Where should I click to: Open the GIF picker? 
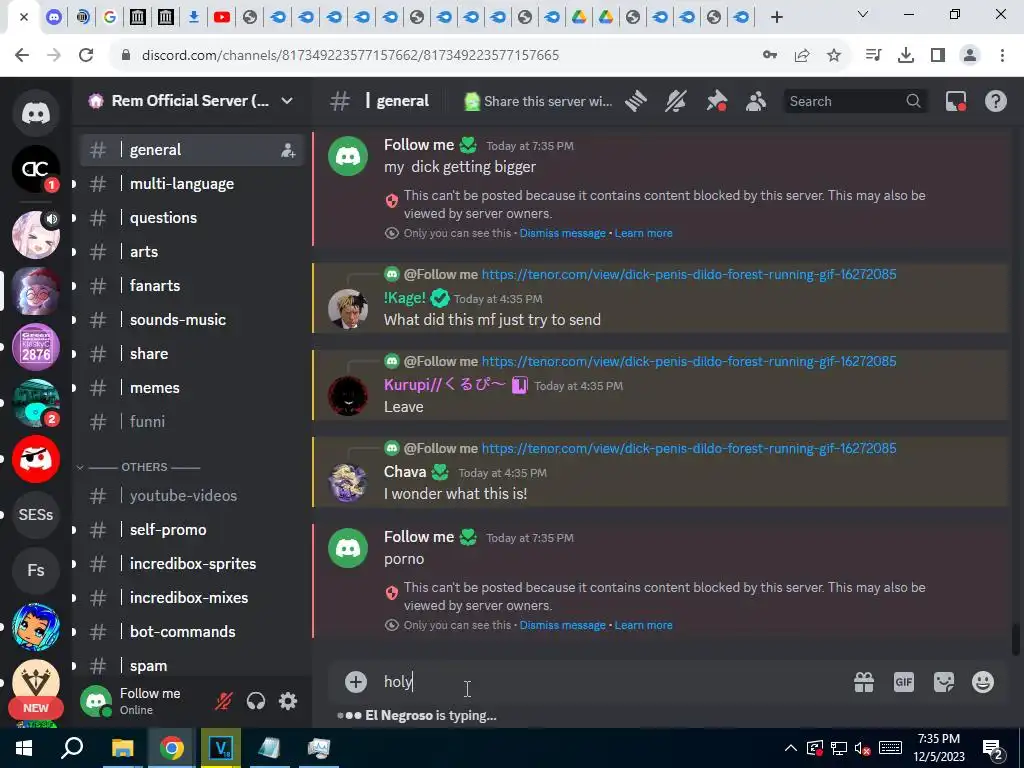904,682
